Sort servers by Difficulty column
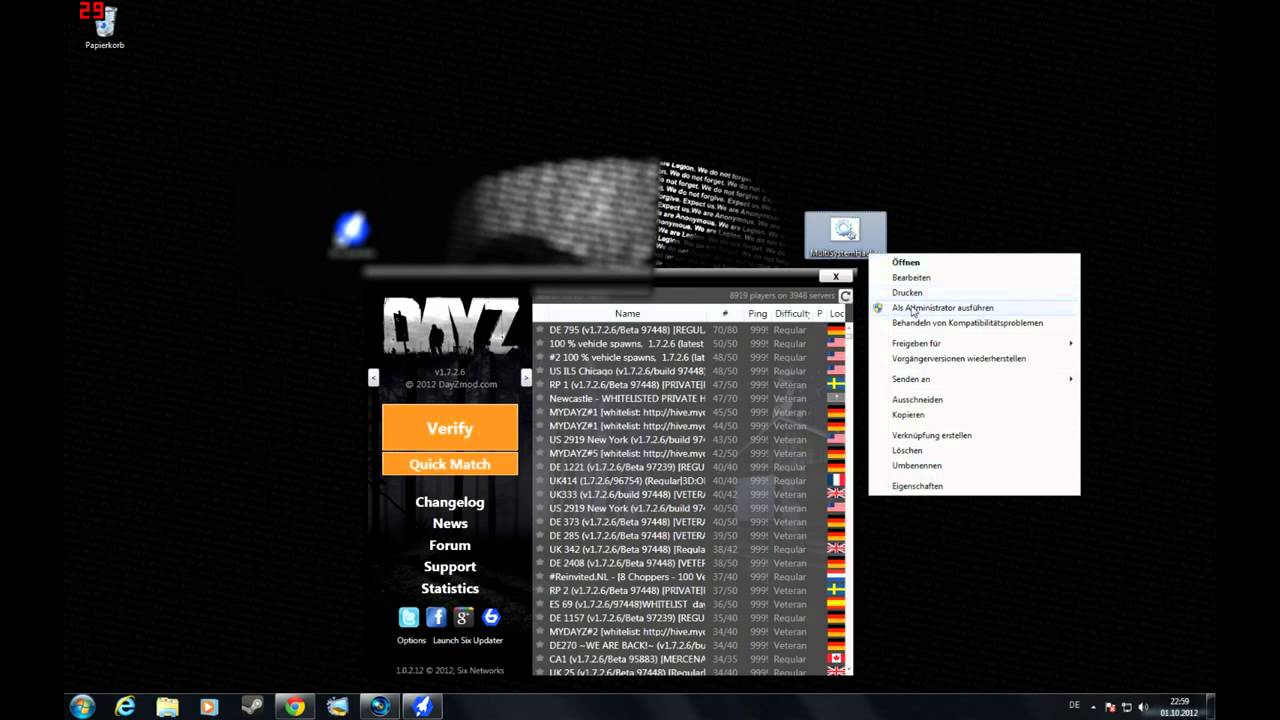This screenshot has height=720, width=1280. [792, 314]
